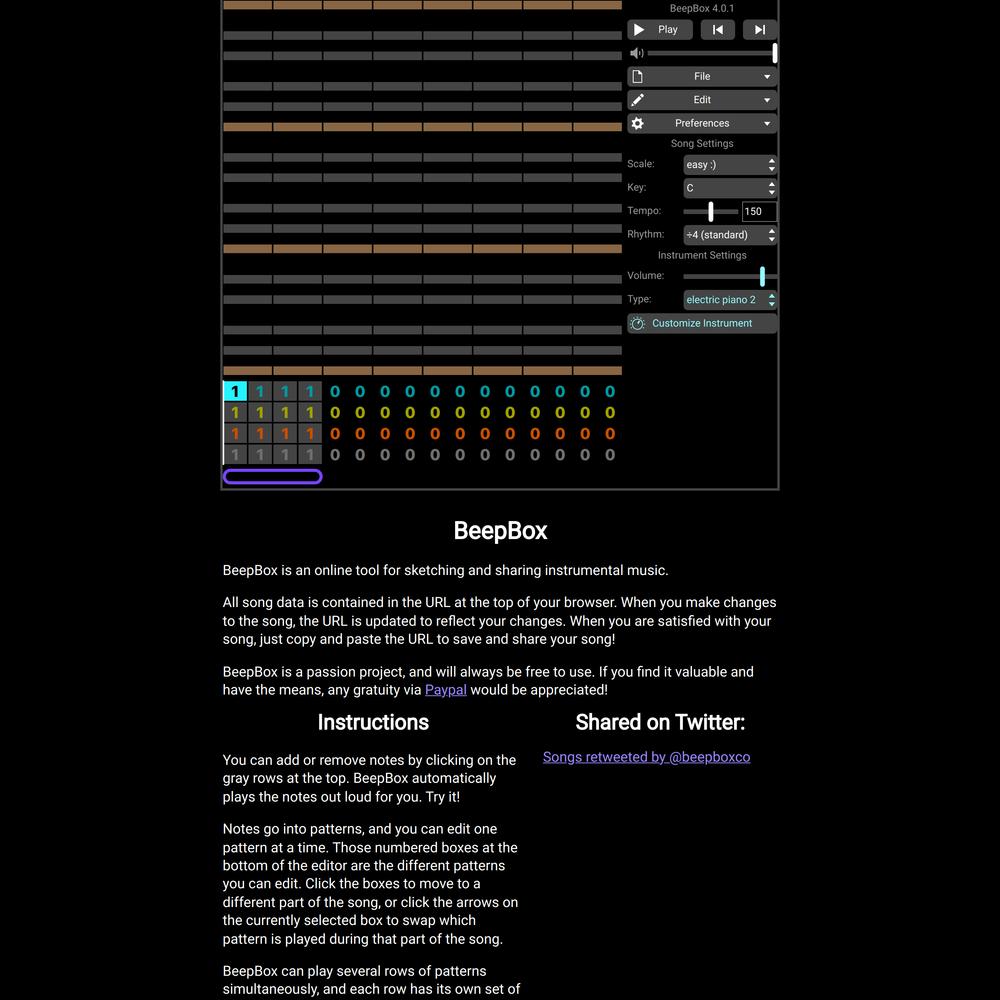This screenshot has width=1000, height=1000.
Task: Select the fourth bar in the yellow channel
Action: tap(310, 413)
